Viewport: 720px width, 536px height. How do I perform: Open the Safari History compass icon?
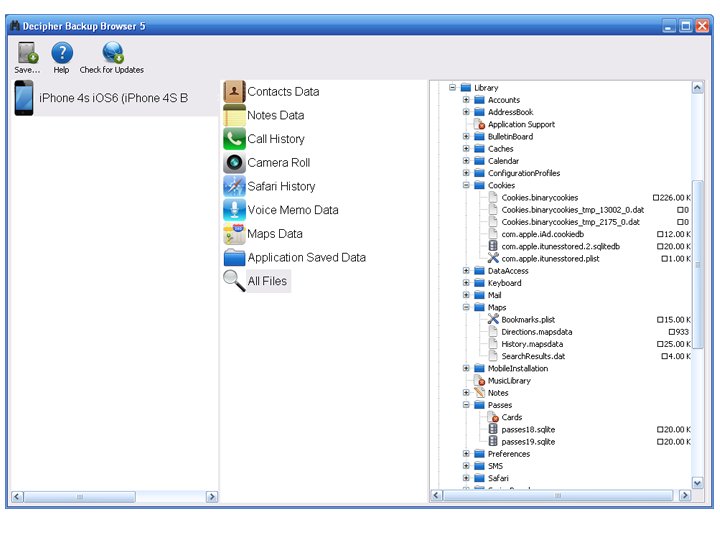[x=234, y=187]
